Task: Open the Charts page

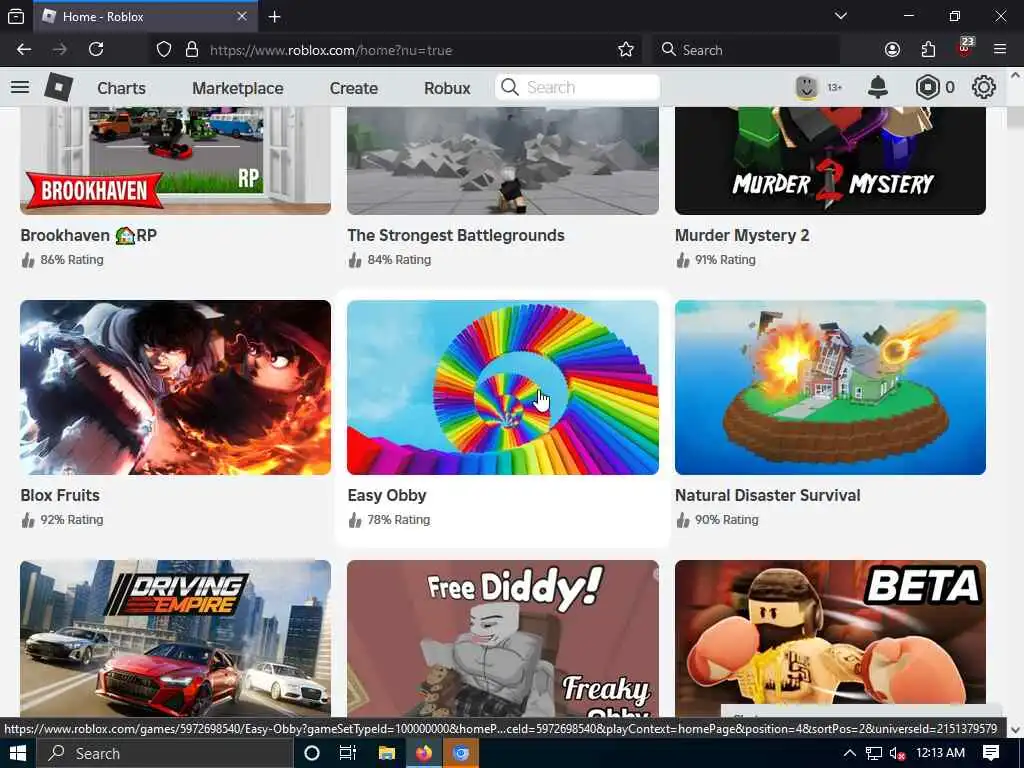Action: [x=121, y=88]
